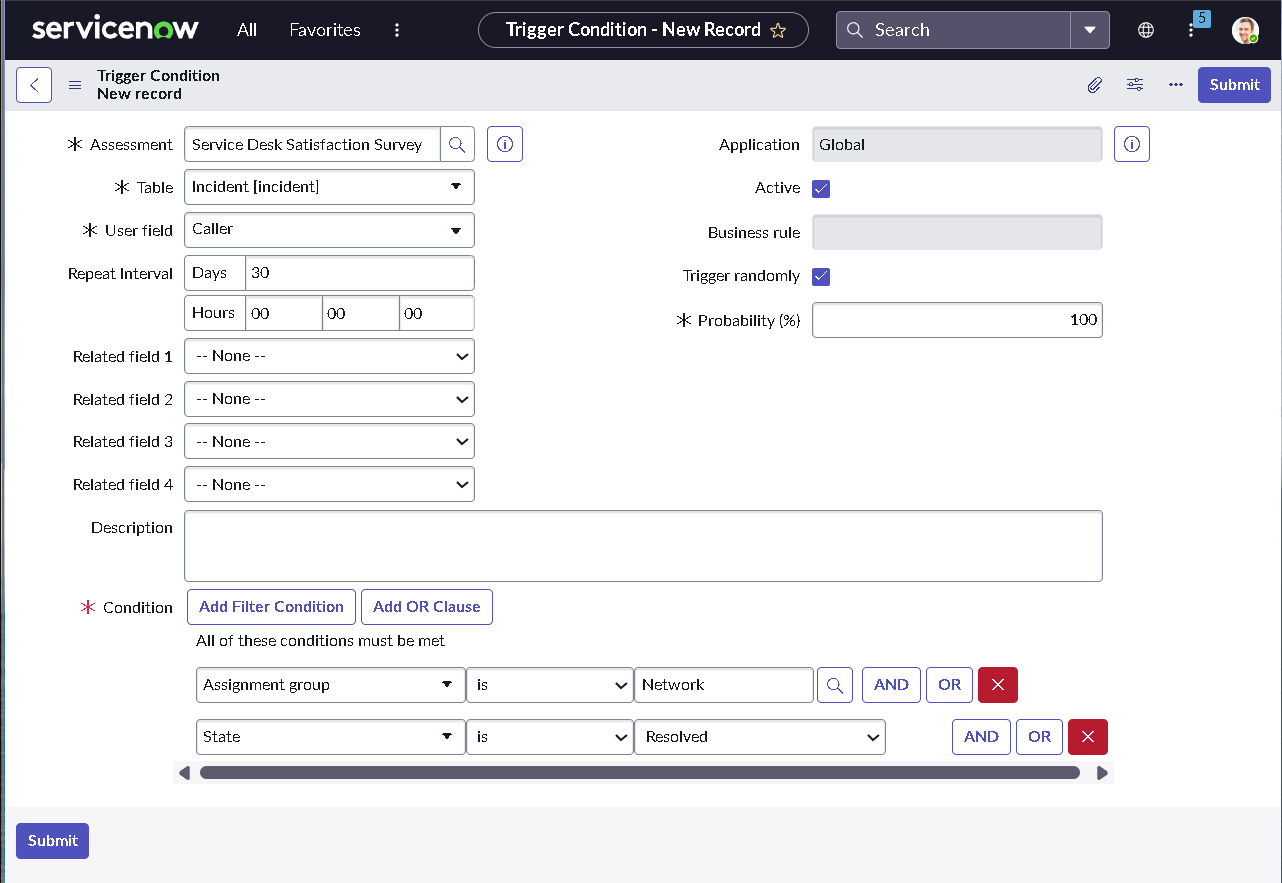Submit the new Trigger Condition record
The image size is (1282, 883).
click(x=1233, y=85)
